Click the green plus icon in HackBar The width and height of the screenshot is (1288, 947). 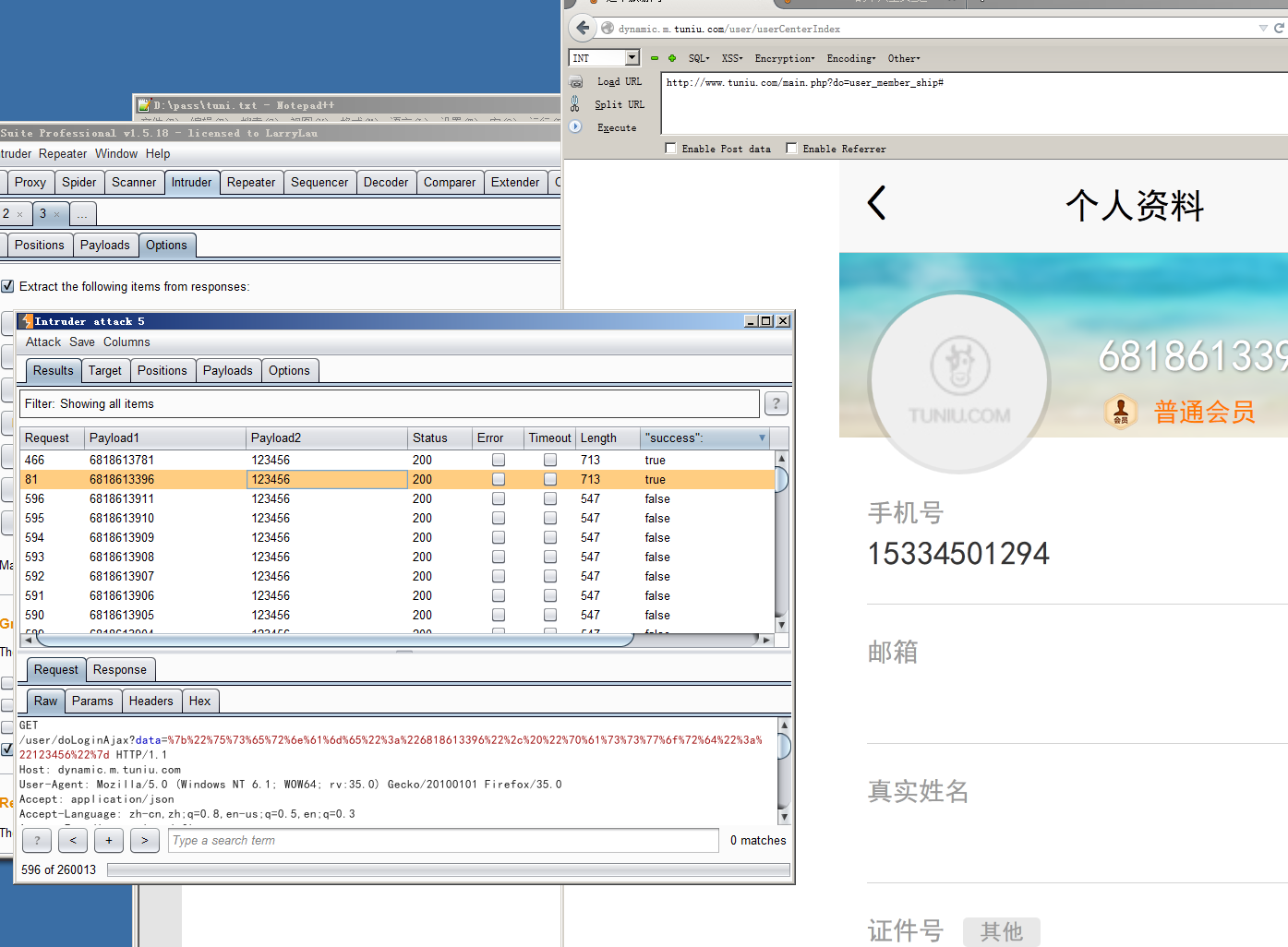coord(672,58)
